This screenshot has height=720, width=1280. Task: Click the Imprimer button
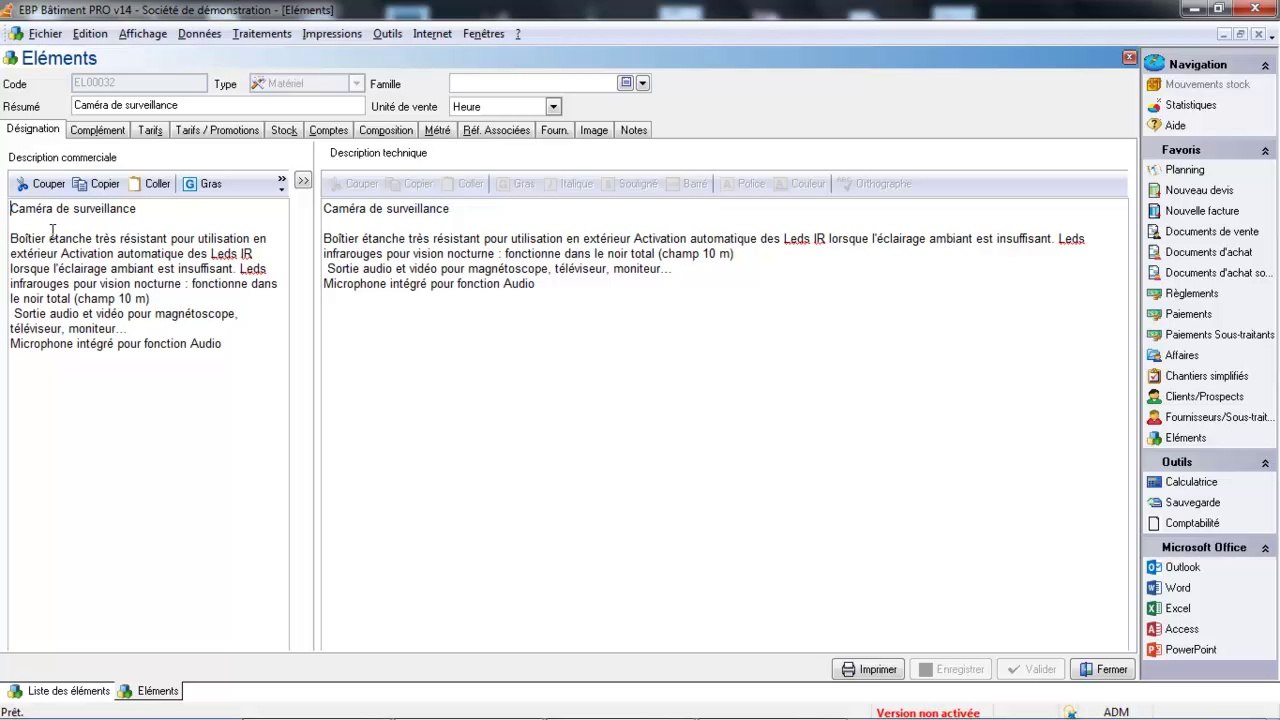[868, 670]
